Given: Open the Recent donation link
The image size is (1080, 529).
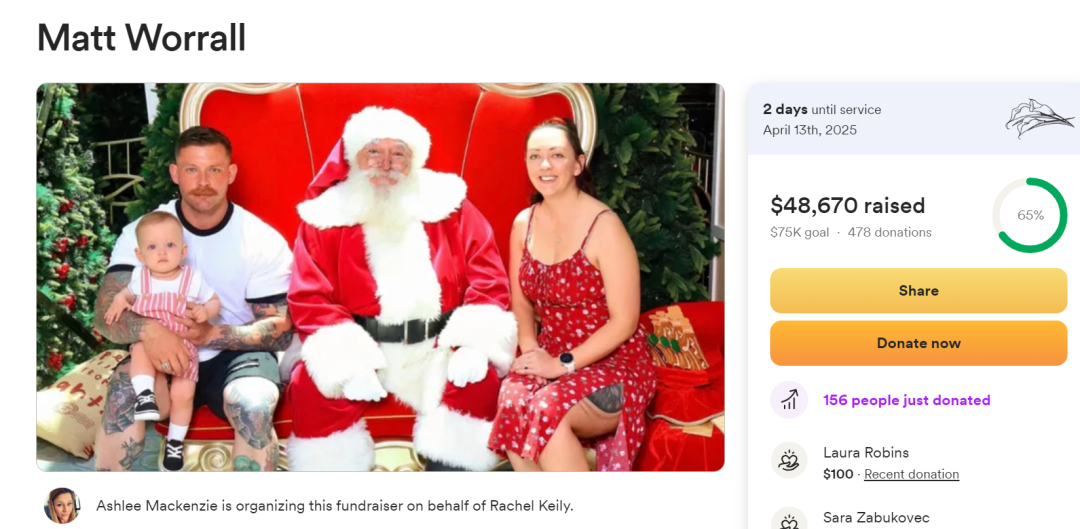Looking at the screenshot, I should coord(911,474).
